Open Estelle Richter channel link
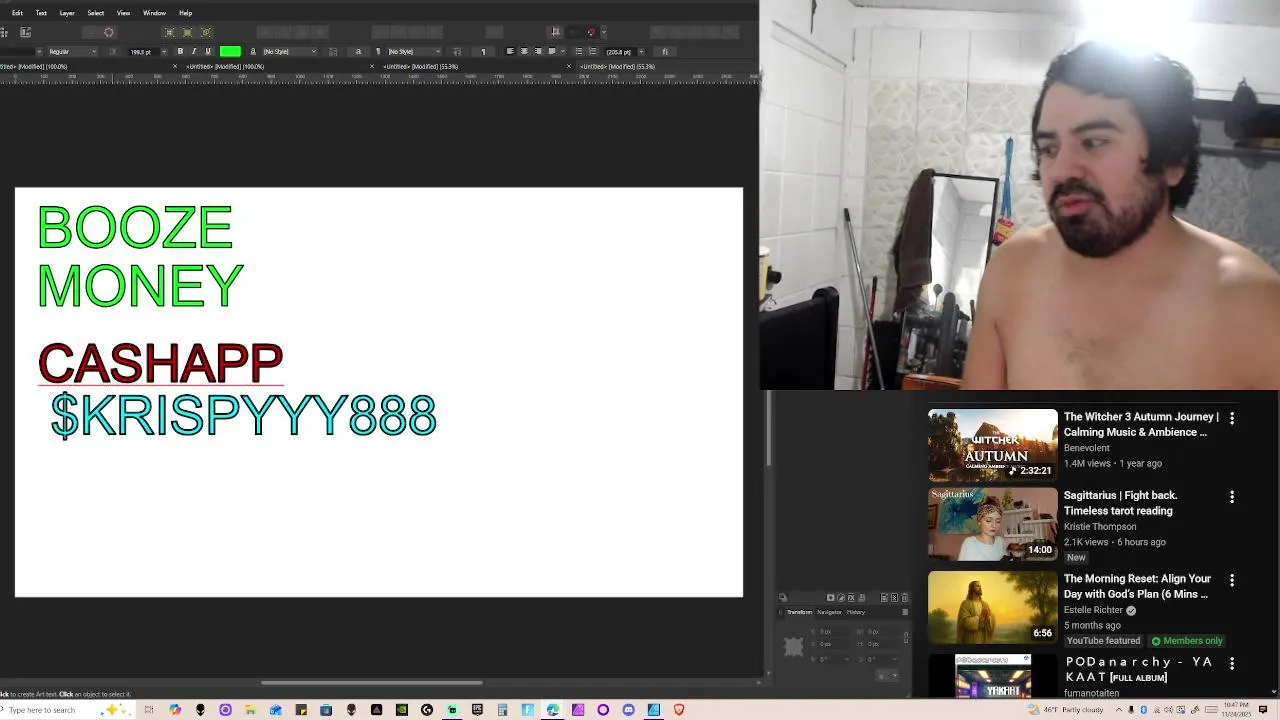The image size is (1280, 720). point(1093,610)
